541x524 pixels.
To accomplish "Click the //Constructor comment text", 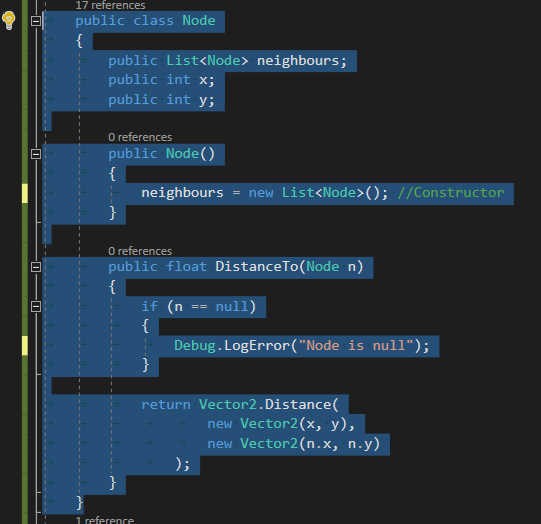I will pos(451,192).
